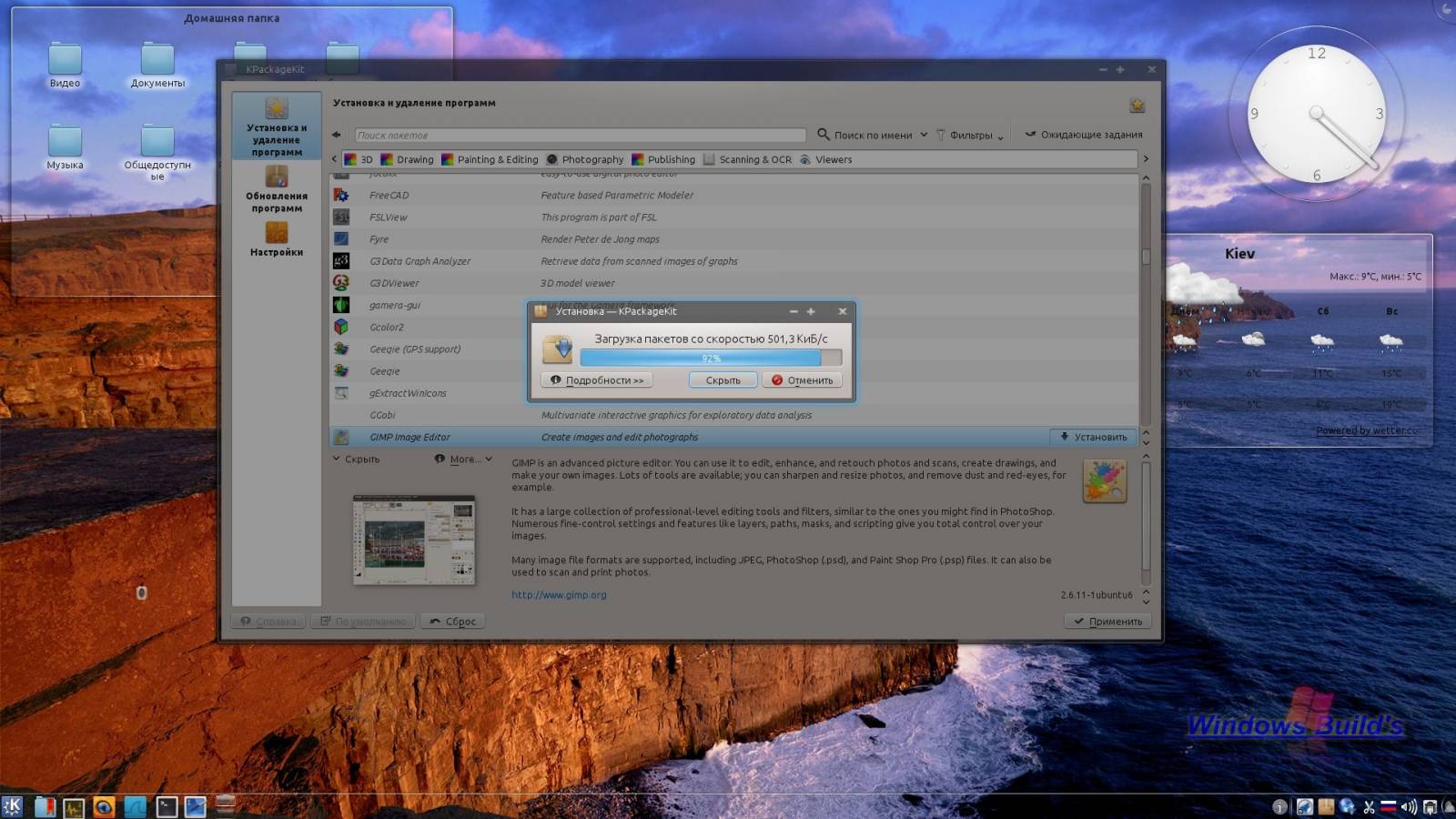The image size is (1456, 819).
Task: Click Установить for GIMP Image Editor
Action: click(1093, 437)
